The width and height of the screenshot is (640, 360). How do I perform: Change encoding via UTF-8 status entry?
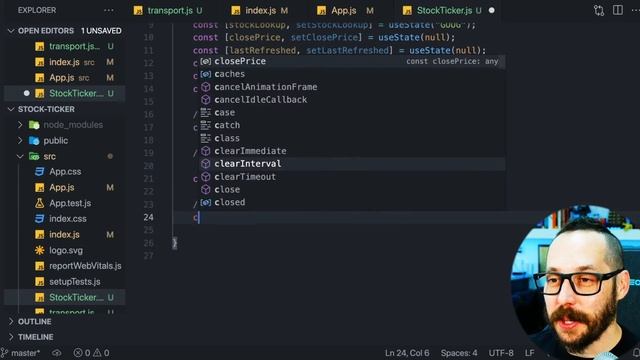(x=501, y=353)
